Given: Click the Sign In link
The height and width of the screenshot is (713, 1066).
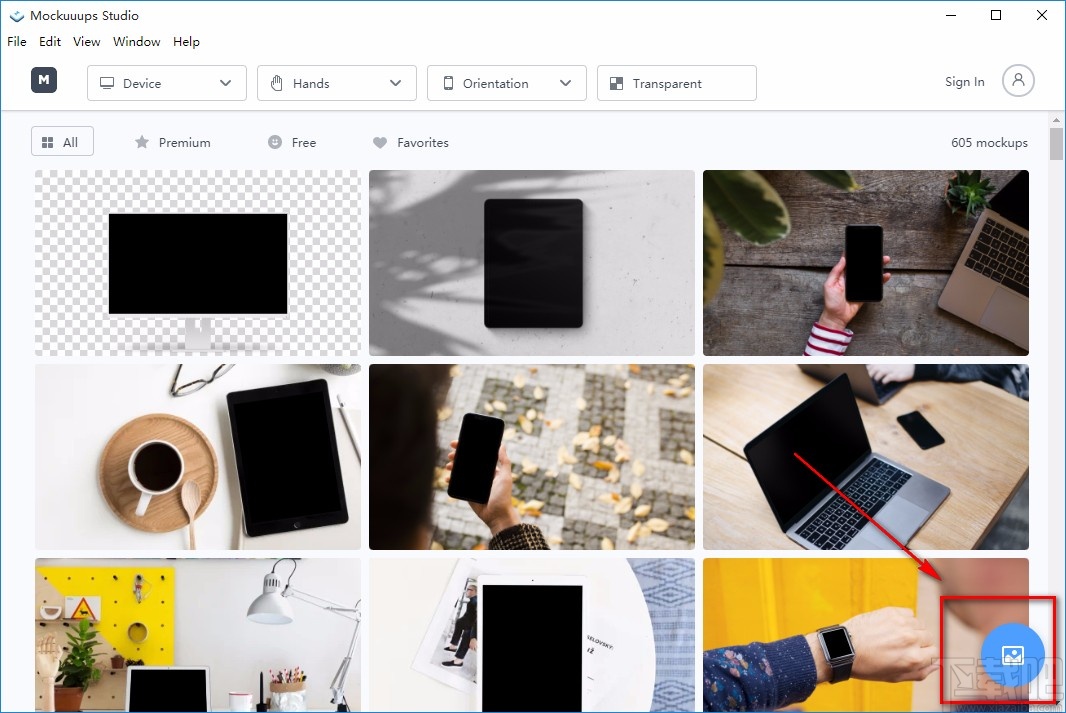Looking at the screenshot, I should (963, 82).
